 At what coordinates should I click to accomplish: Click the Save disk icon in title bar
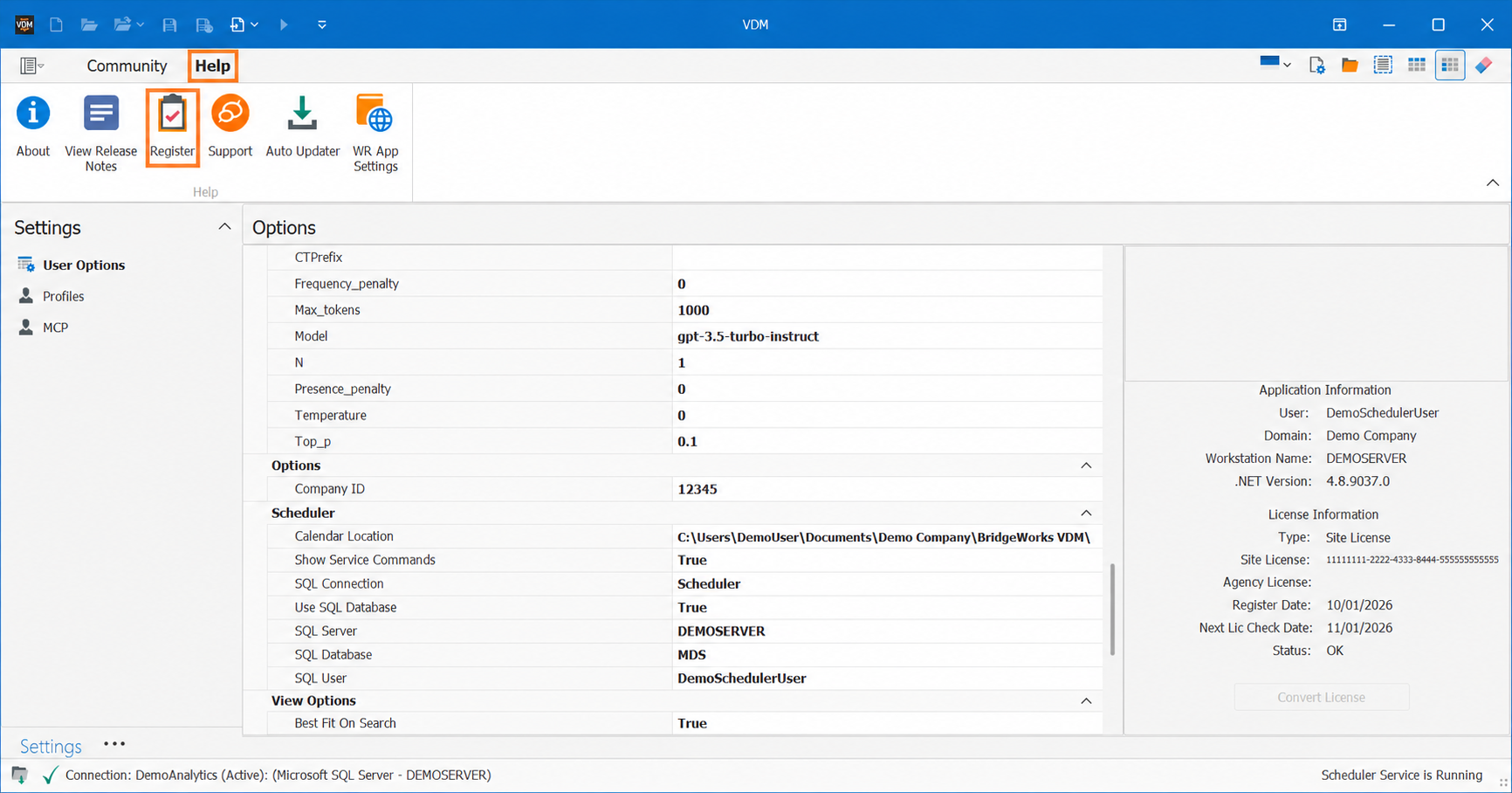pyautogui.click(x=169, y=24)
